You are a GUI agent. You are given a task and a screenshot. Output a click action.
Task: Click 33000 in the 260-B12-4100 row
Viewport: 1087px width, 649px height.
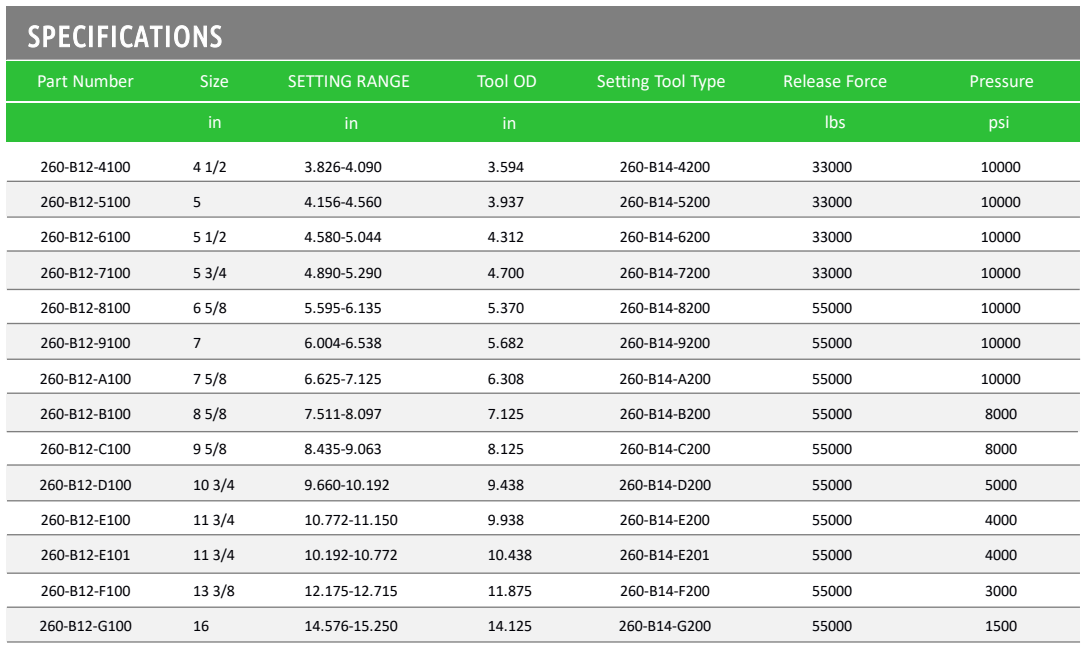click(832, 167)
